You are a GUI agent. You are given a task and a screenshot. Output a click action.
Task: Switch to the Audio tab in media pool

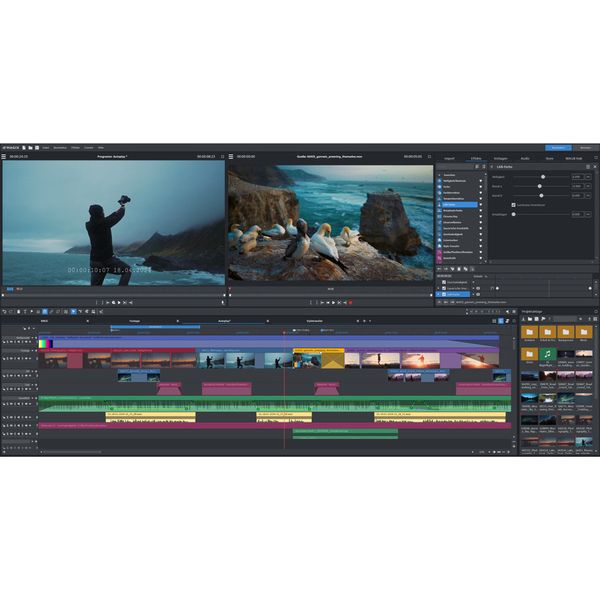coord(525,158)
